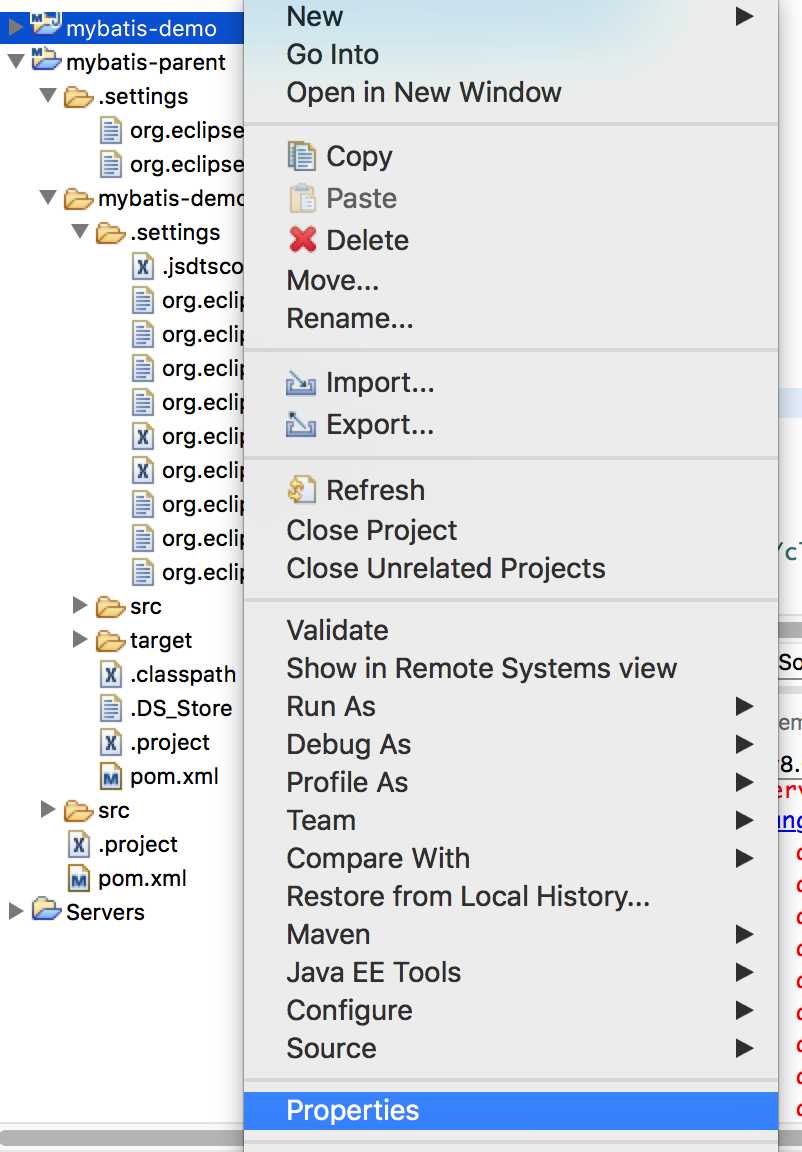Select Validate in context menu
Screen dimensions: 802x1152
pyautogui.click(x=511, y=630)
